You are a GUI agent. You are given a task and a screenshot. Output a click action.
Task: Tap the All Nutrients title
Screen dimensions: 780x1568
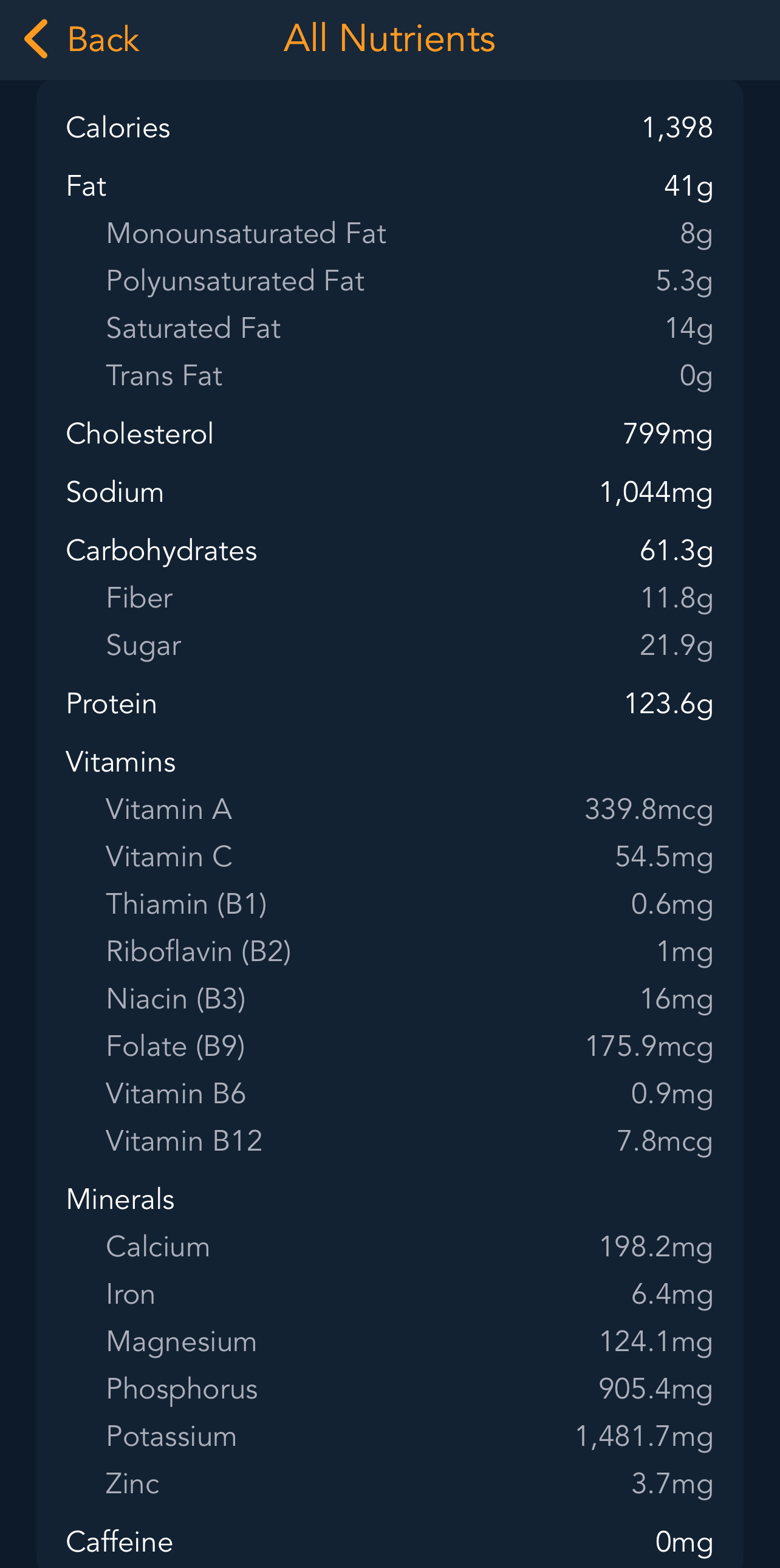pos(389,39)
